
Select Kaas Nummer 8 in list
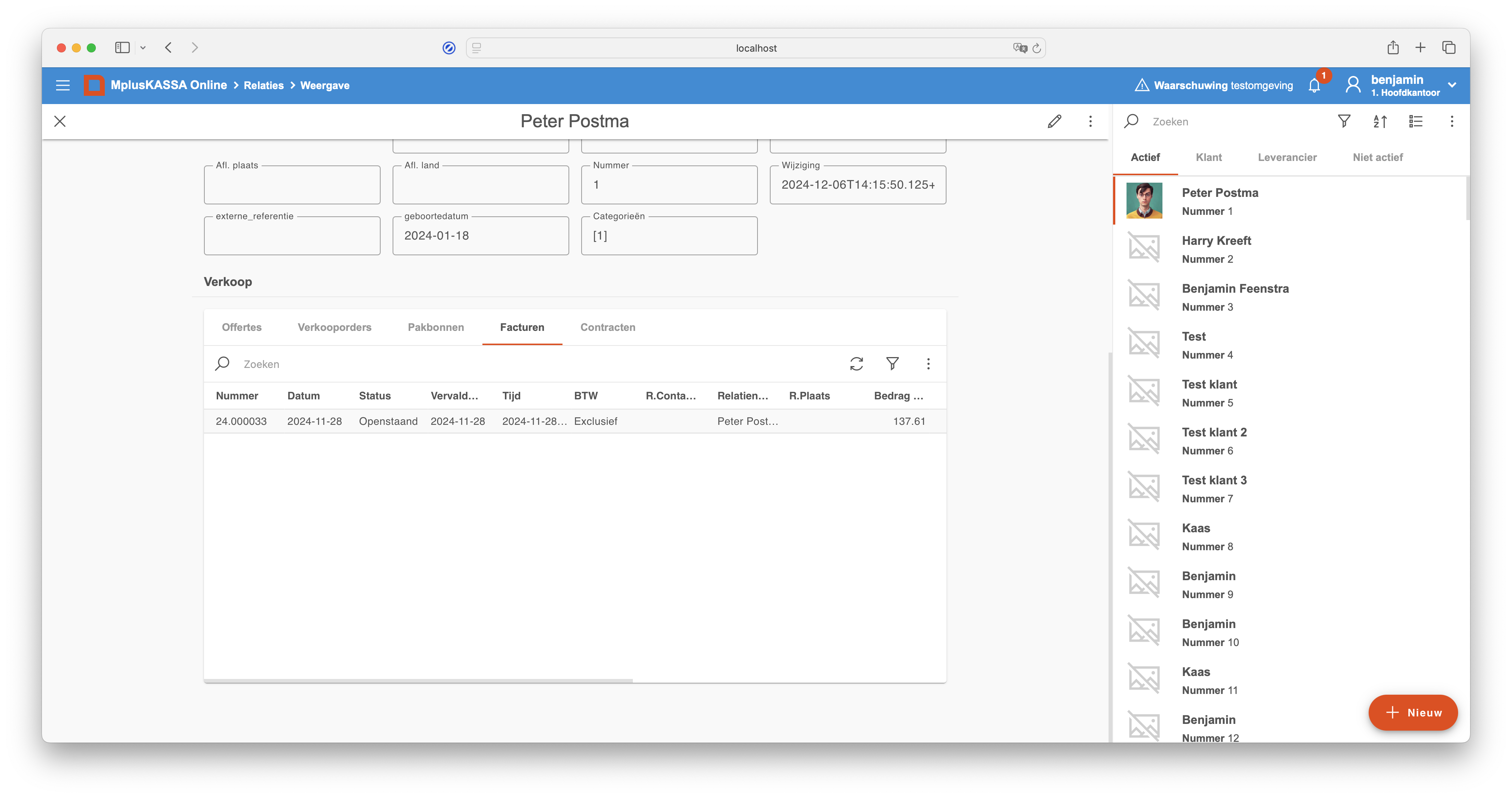(x=1290, y=537)
